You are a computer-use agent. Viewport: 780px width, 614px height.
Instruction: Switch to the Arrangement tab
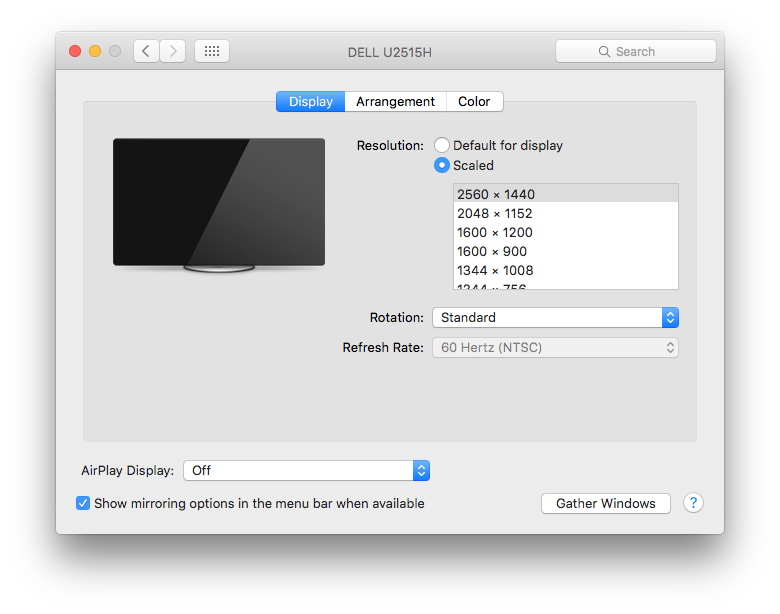click(395, 102)
